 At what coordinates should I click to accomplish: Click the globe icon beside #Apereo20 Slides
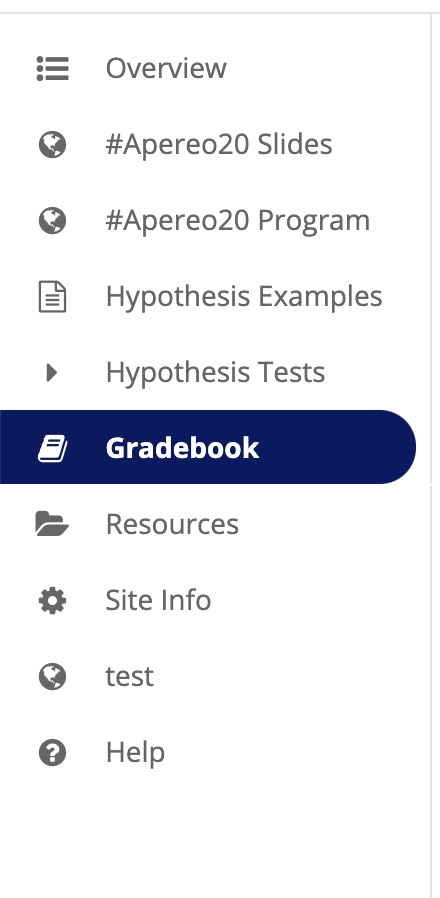53,144
